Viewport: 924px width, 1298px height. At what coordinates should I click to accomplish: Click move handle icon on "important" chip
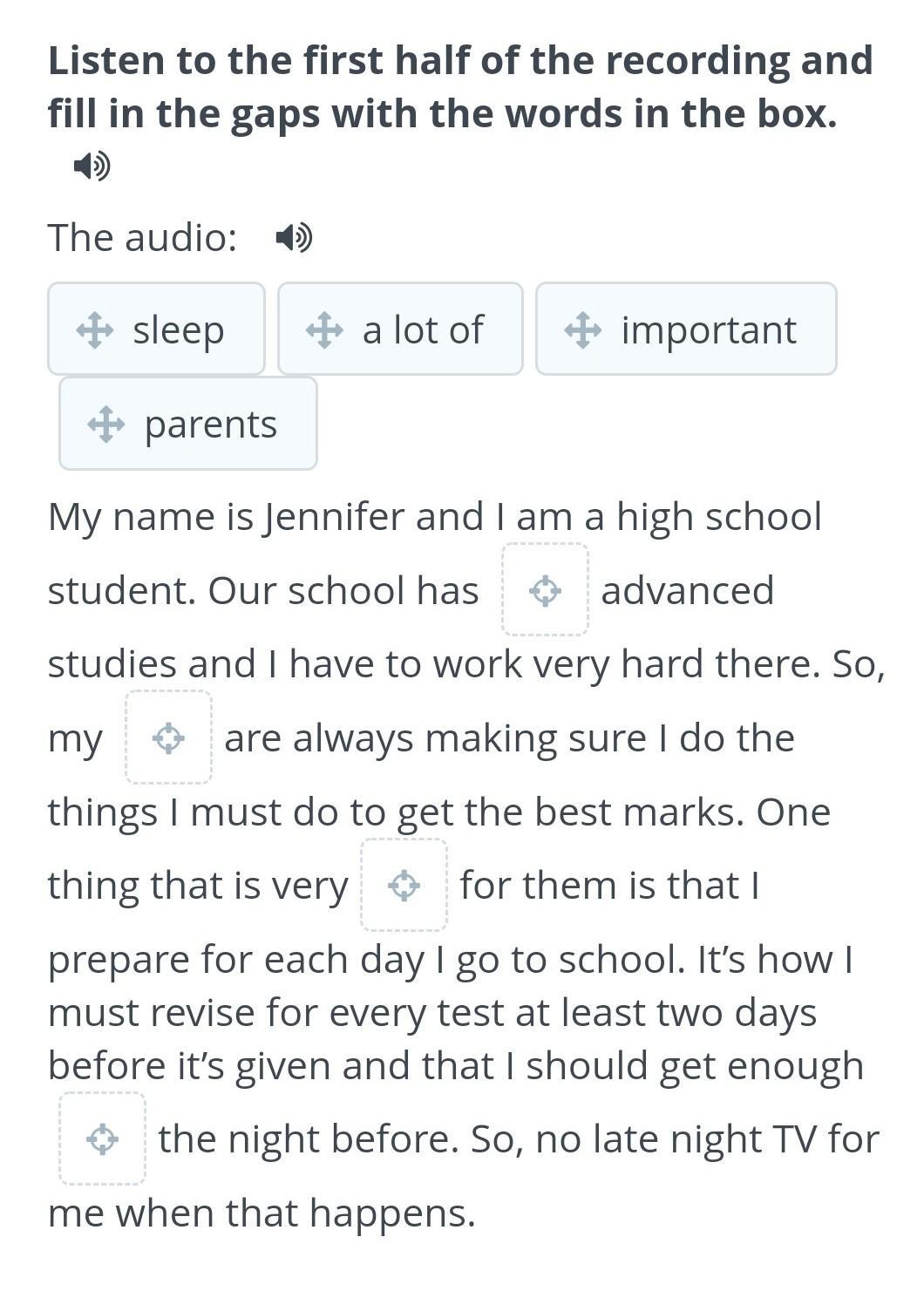click(x=582, y=330)
